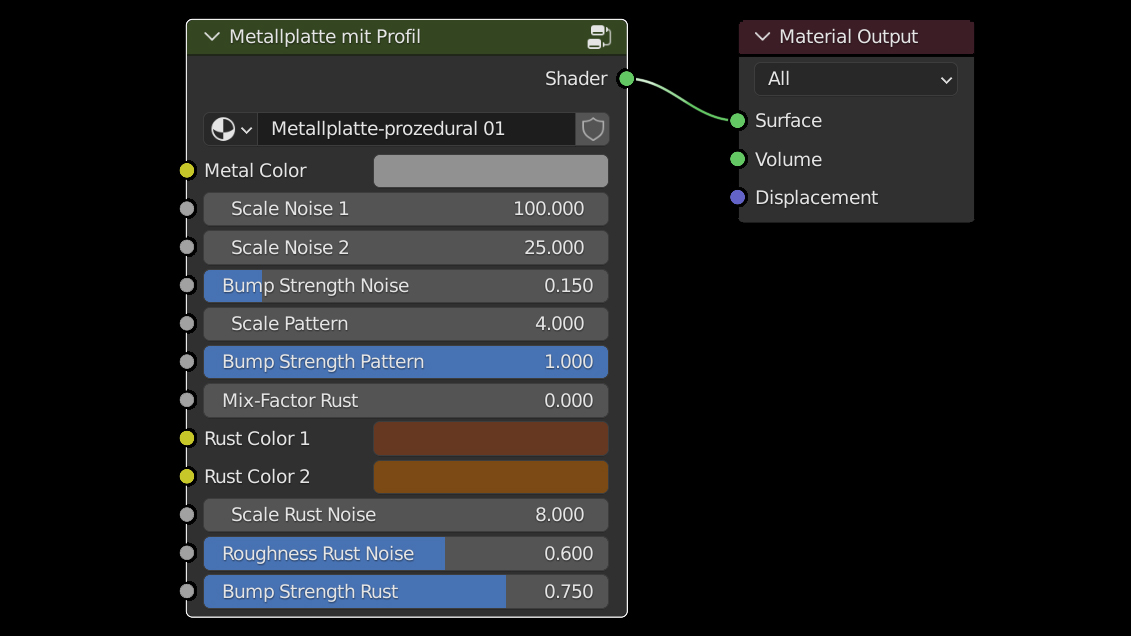Click the Mix-Factor Rust slider
This screenshot has height=636, width=1131.
click(x=405, y=401)
